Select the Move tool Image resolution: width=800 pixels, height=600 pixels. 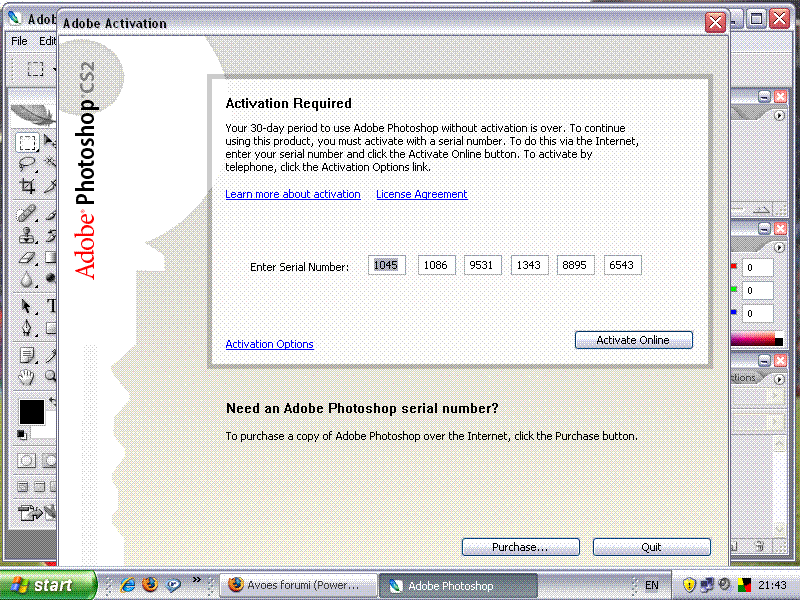coord(50,143)
